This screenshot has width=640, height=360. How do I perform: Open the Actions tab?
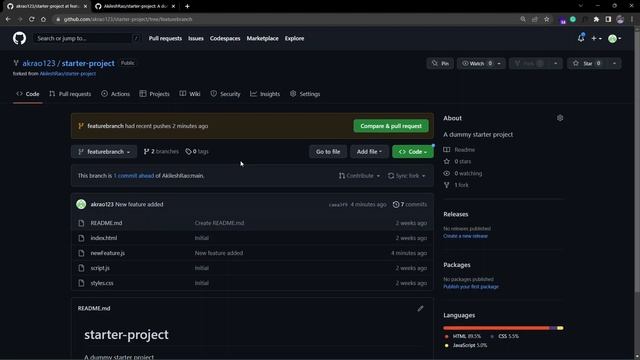click(116, 94)
